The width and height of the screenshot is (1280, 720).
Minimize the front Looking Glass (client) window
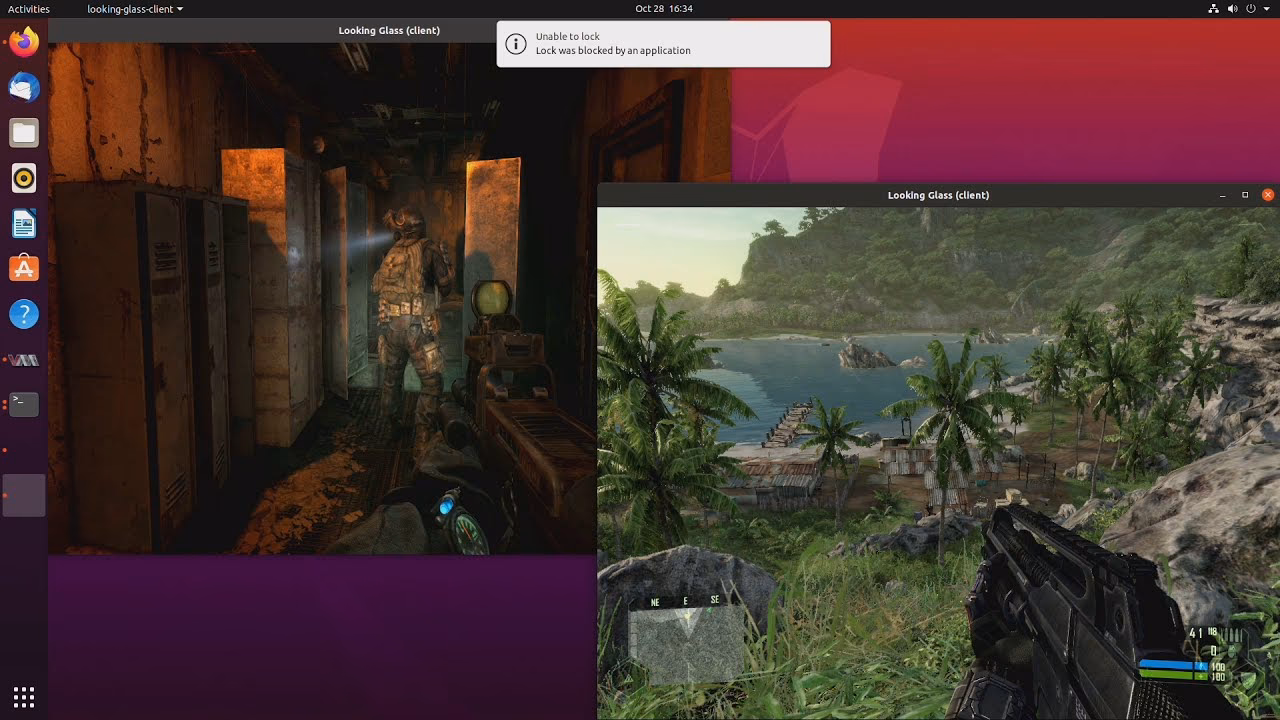[1222, 195]
